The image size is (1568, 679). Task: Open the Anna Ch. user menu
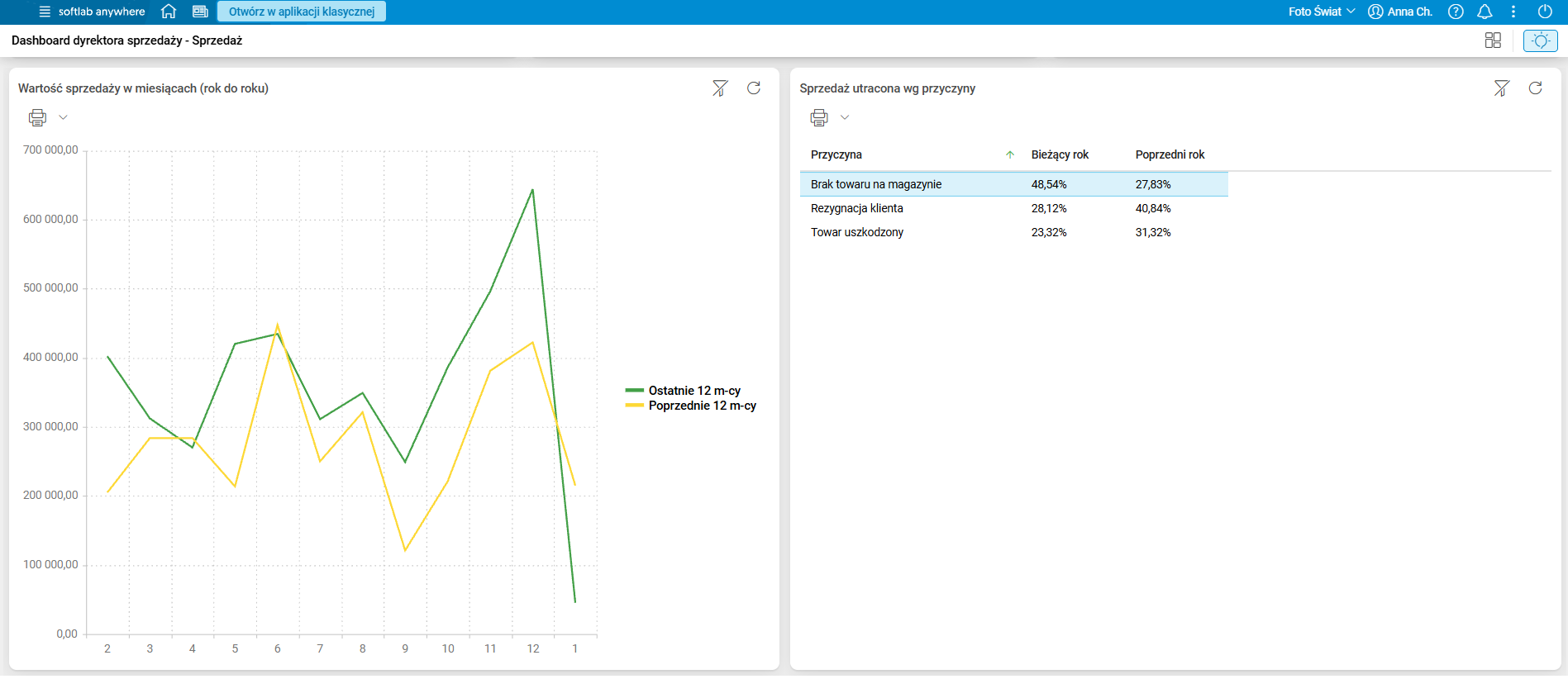(x=1400, y=12)
